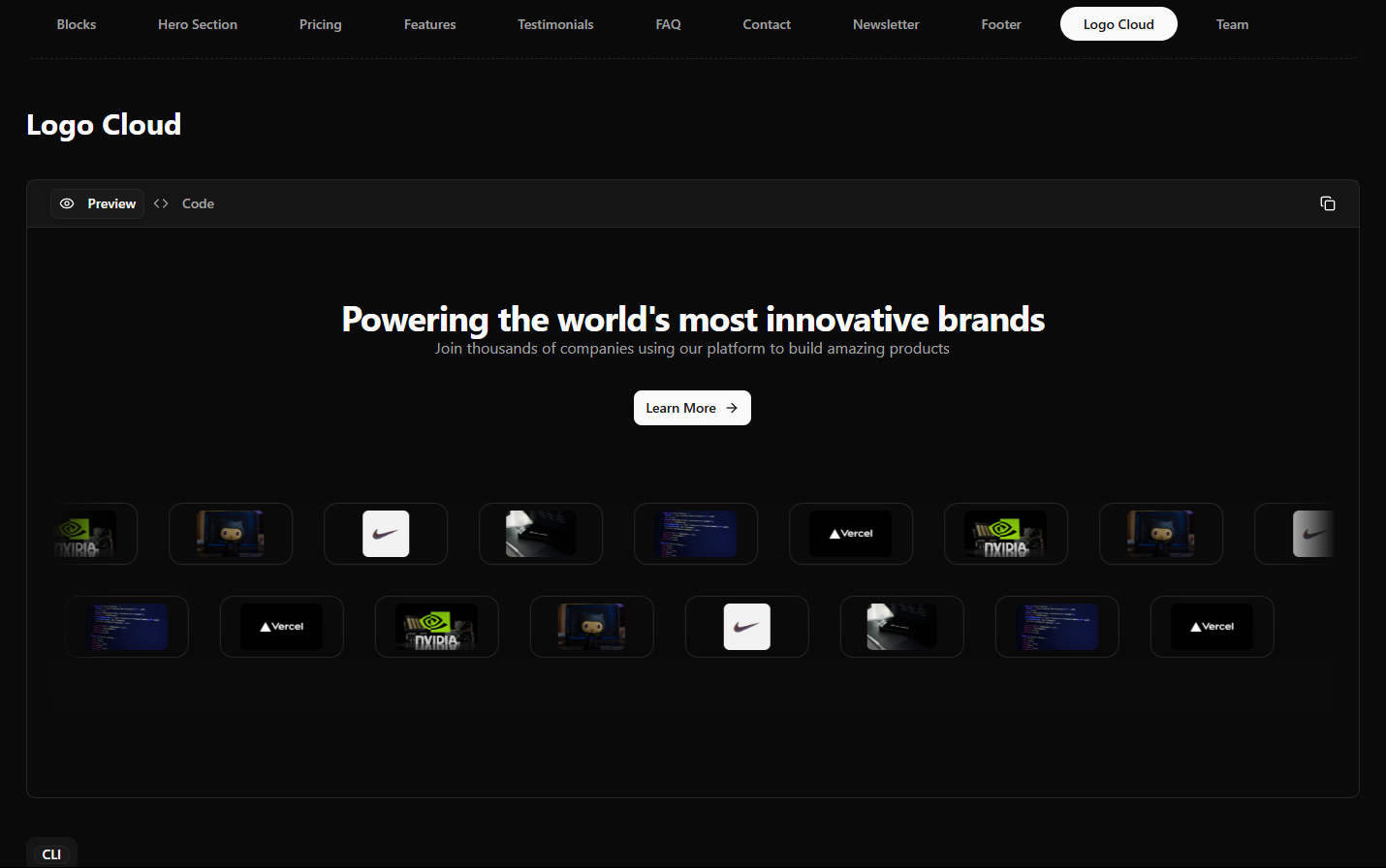The image size is (1386, 868).
Task: Open the Pricing category
Action: [x=321, y=24]
